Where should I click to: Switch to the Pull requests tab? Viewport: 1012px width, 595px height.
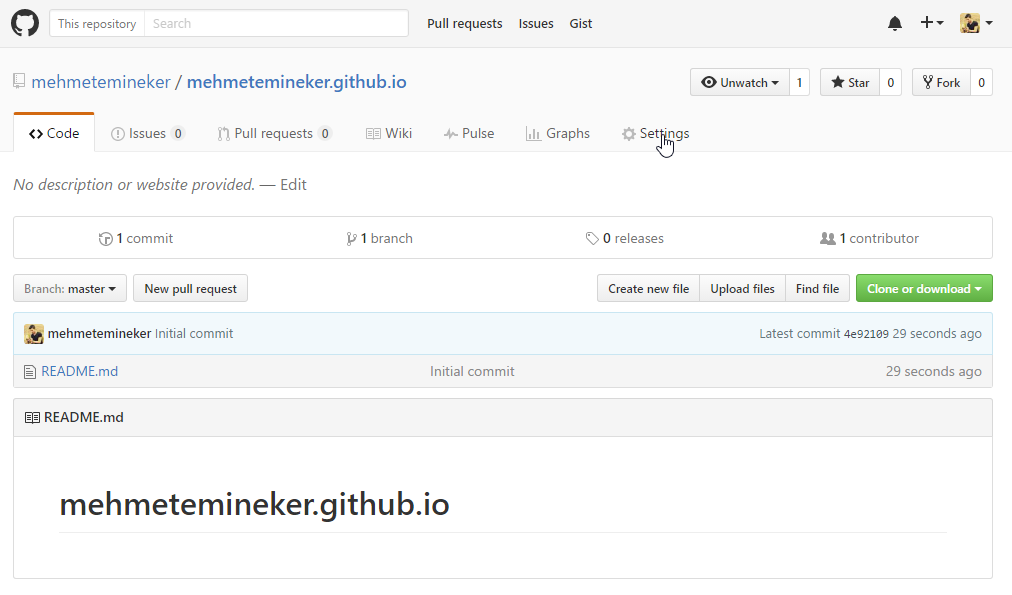274,133
